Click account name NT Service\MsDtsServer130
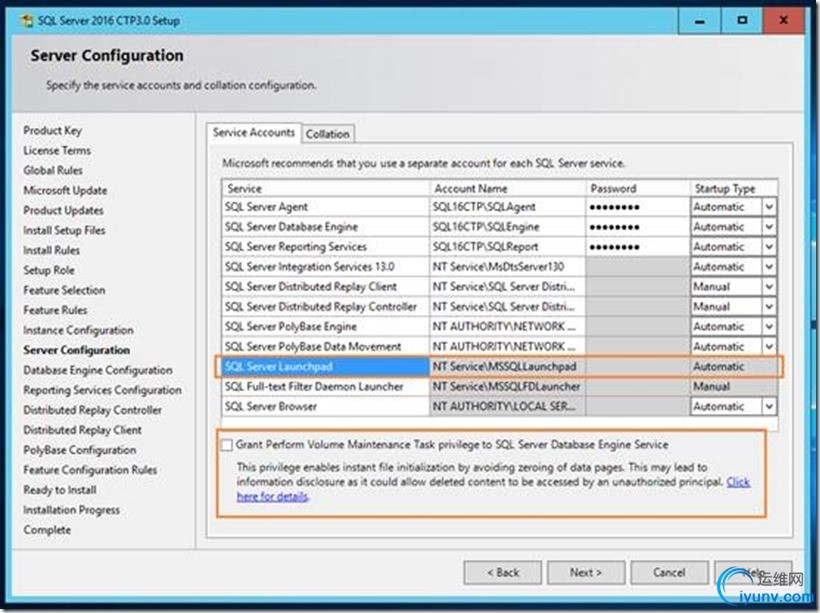 click(498, 267)
